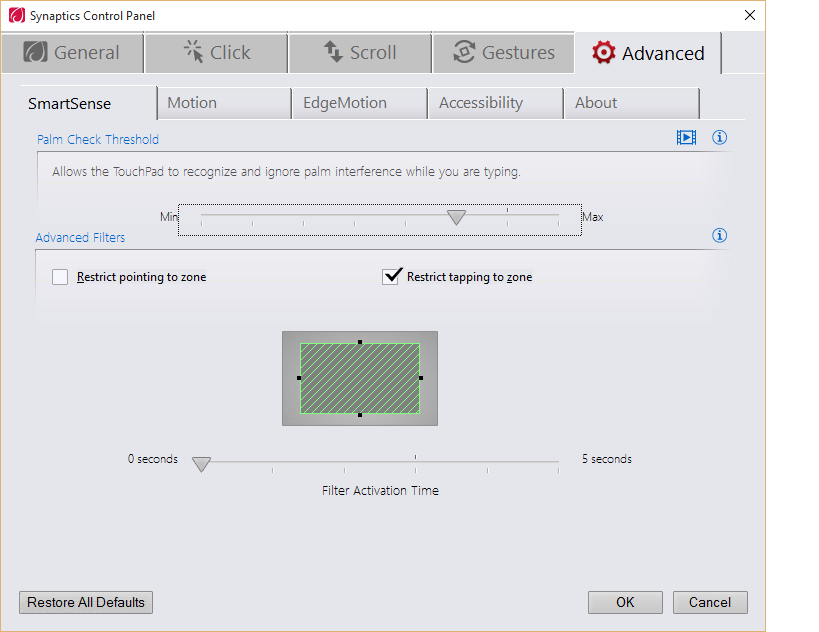The width and height of the screenshot is (819, 632).
Task: Enable Restrict pointing to zone checkbox
Action: pyautogui.click(x=60, y=277)
